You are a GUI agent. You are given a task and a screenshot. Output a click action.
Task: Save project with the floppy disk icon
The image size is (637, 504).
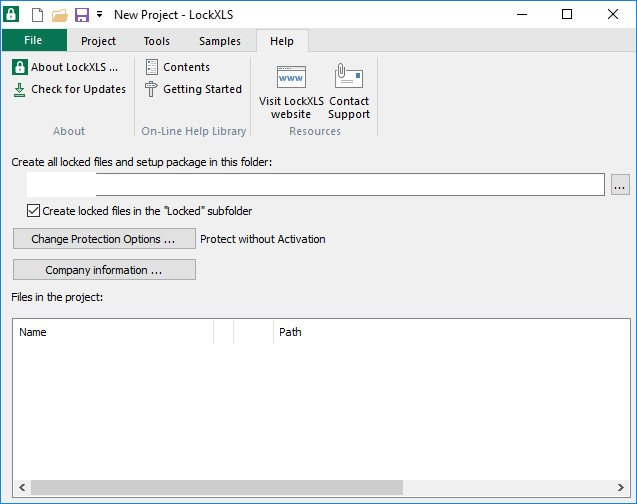click(x=82, y=15)
